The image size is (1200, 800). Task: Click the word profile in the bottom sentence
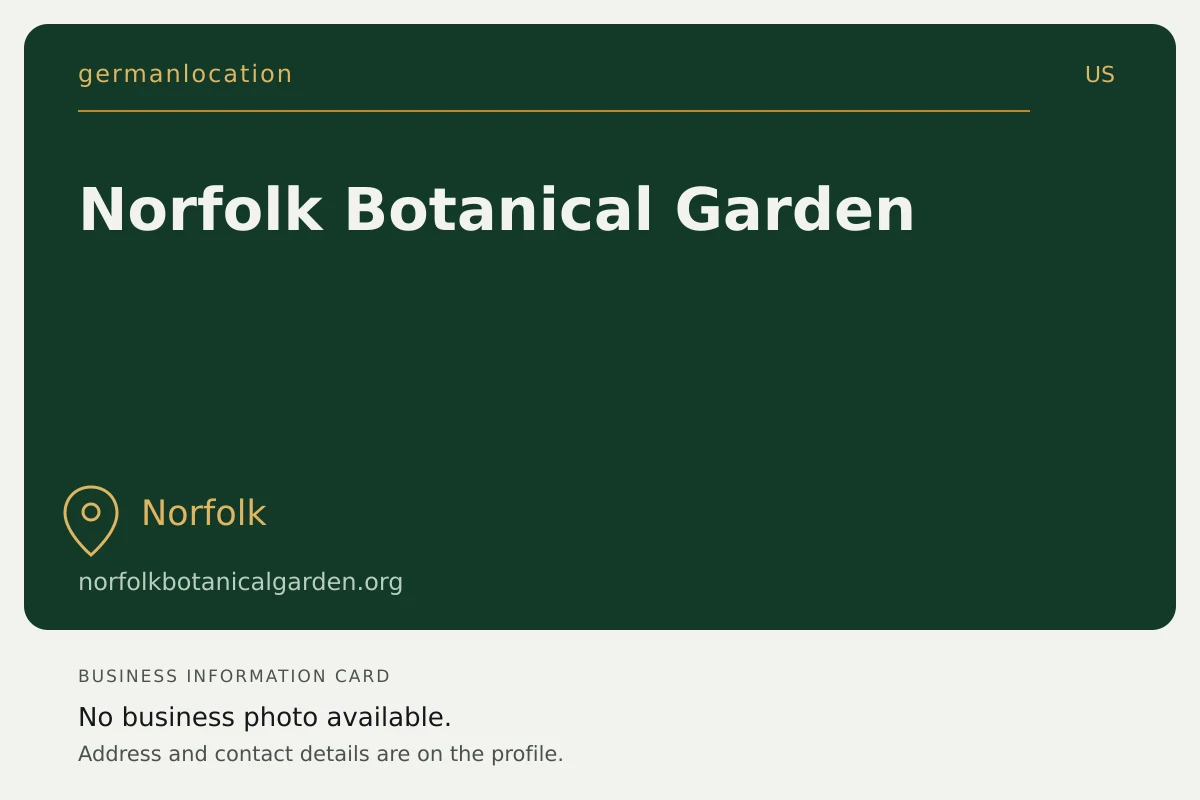[x=526, y=754]
